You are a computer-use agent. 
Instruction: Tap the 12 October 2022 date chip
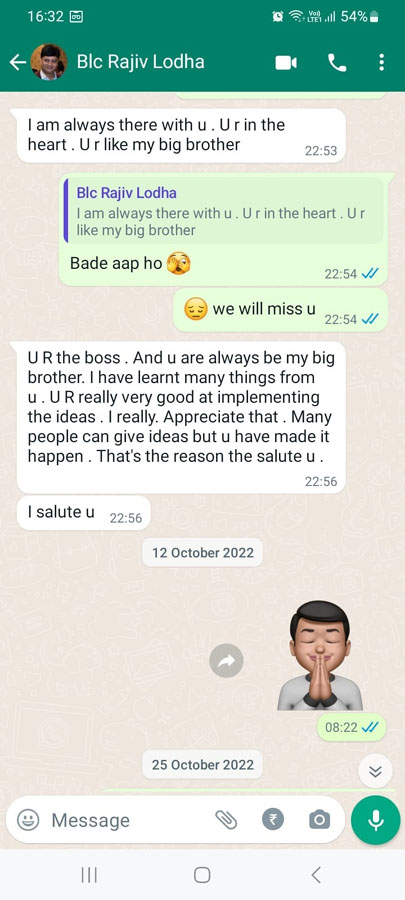click(202, 553)
